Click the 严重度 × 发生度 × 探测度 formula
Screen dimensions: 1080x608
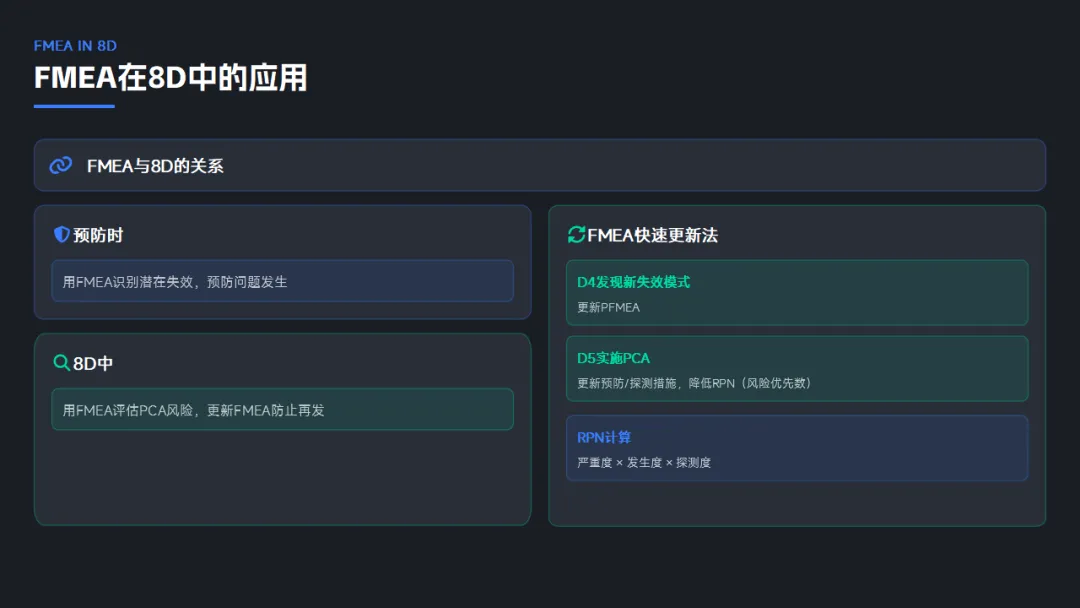(644, 463)
